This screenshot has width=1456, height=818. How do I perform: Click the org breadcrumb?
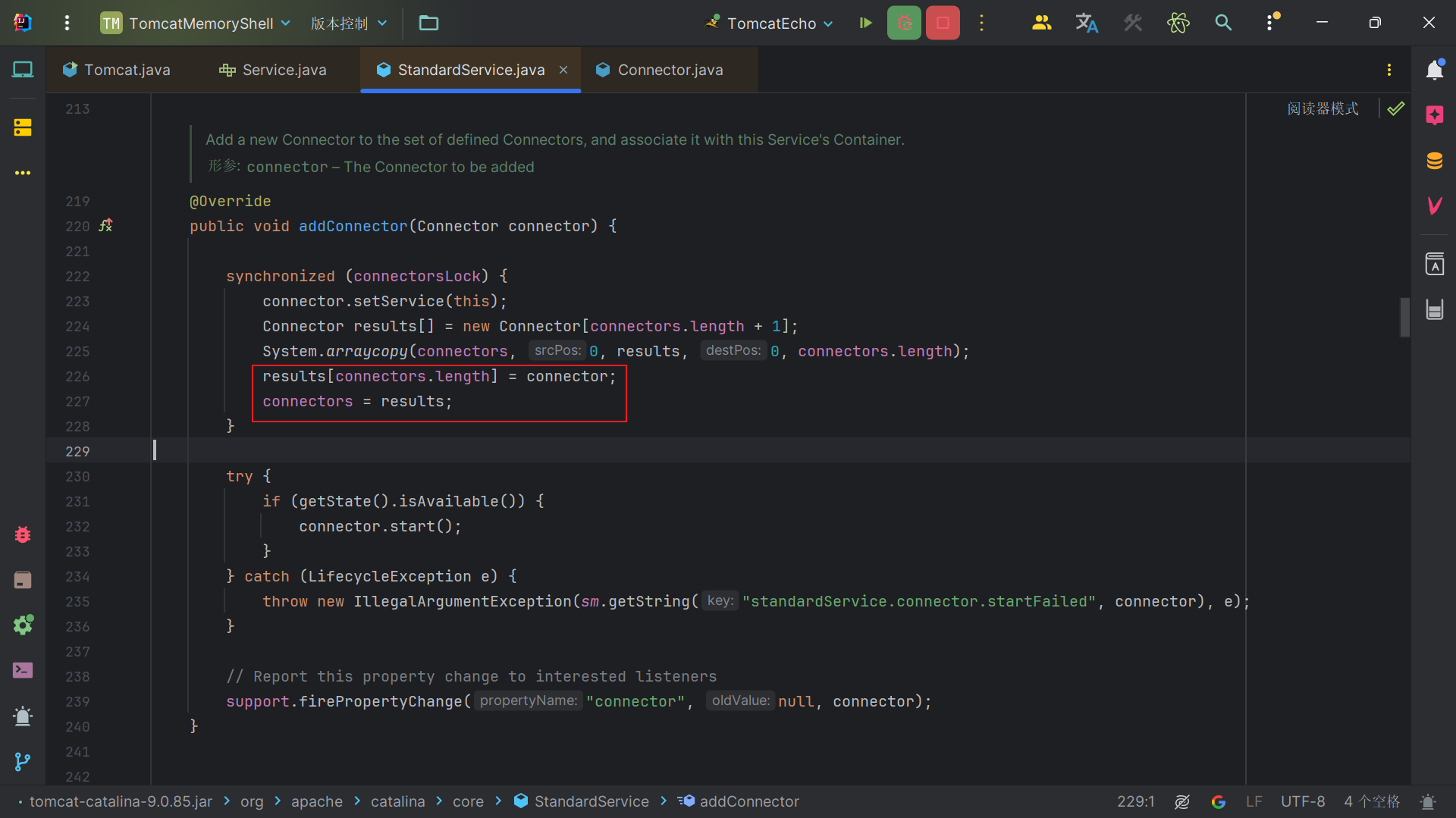pos(252,801)
